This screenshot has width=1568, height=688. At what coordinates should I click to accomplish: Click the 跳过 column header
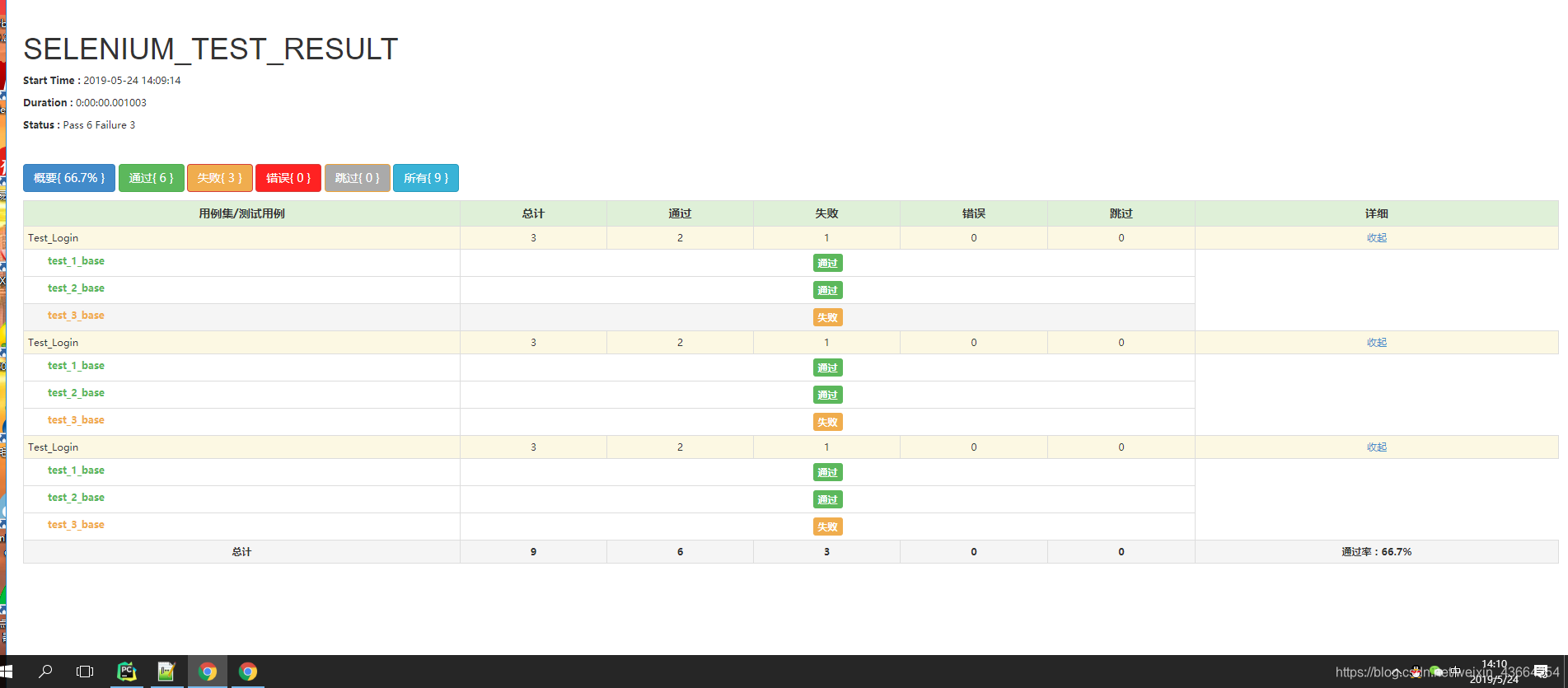(x=1121, y=213)
